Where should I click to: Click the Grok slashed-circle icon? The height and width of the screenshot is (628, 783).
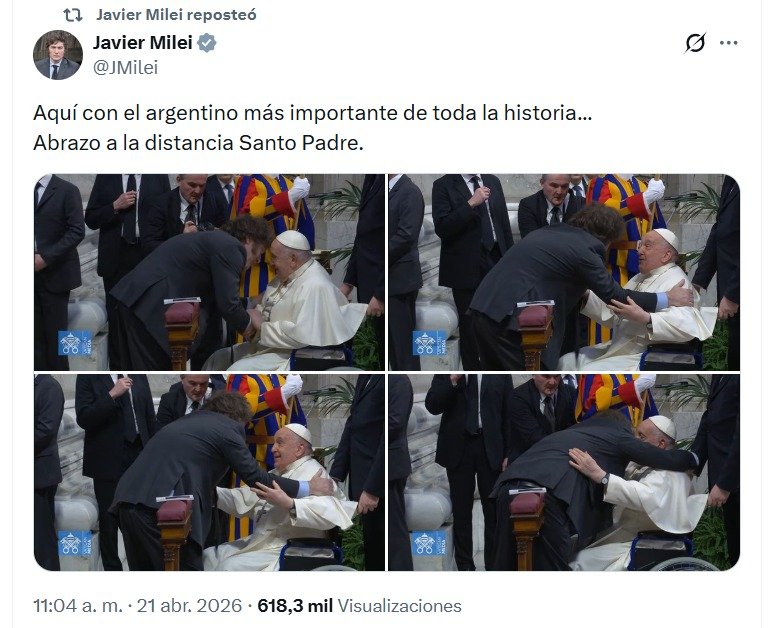[695, 43]
